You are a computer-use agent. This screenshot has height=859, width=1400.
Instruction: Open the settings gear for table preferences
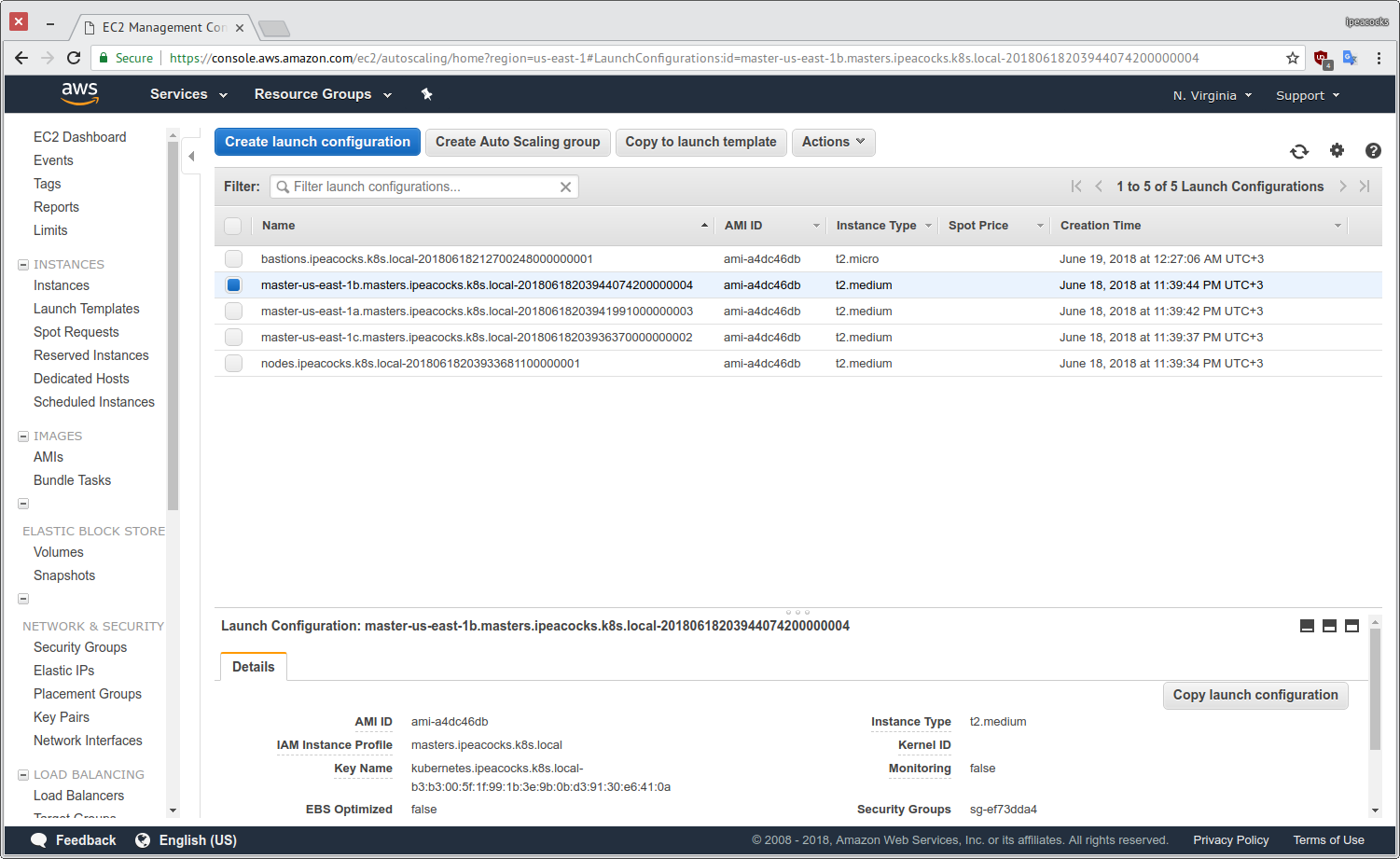click(1337, 150)
